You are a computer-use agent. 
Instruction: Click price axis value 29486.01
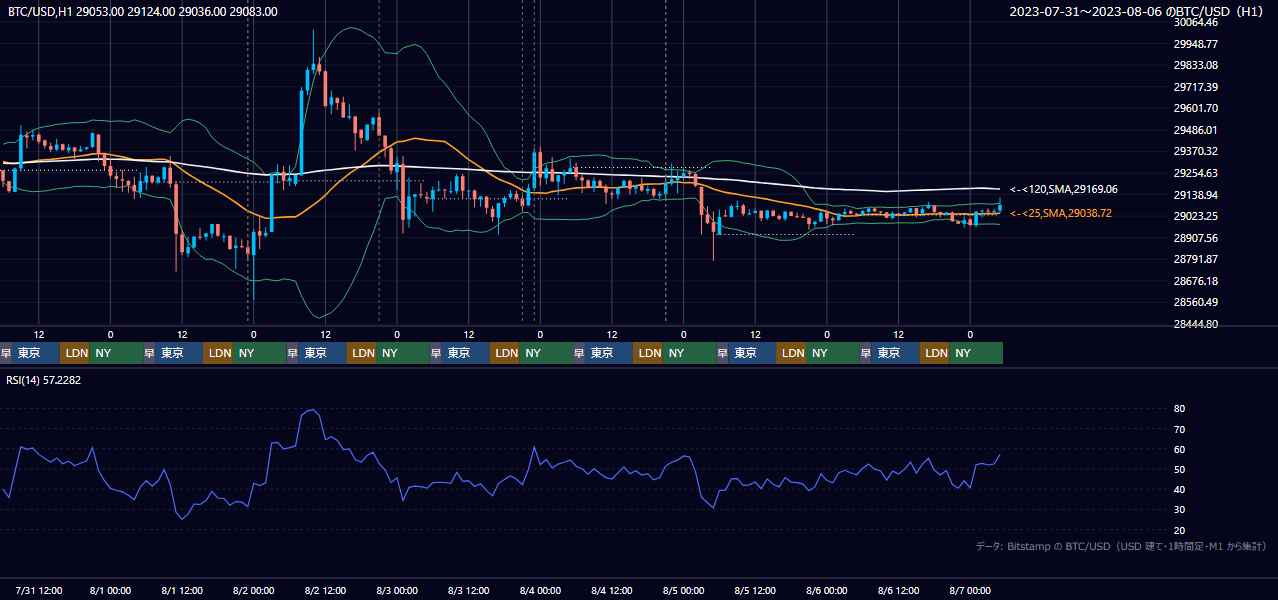1195,130
